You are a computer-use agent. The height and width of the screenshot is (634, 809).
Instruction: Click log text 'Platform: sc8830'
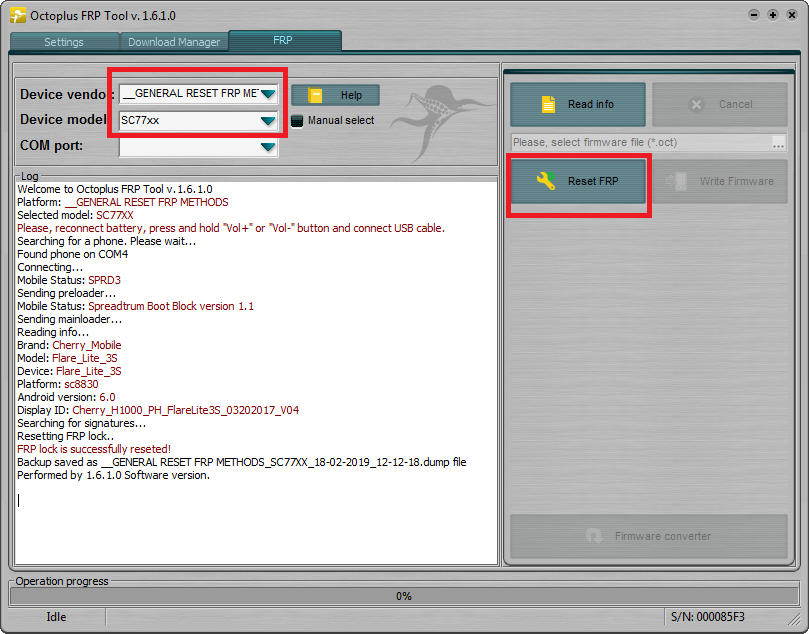(x=58, y=384)
